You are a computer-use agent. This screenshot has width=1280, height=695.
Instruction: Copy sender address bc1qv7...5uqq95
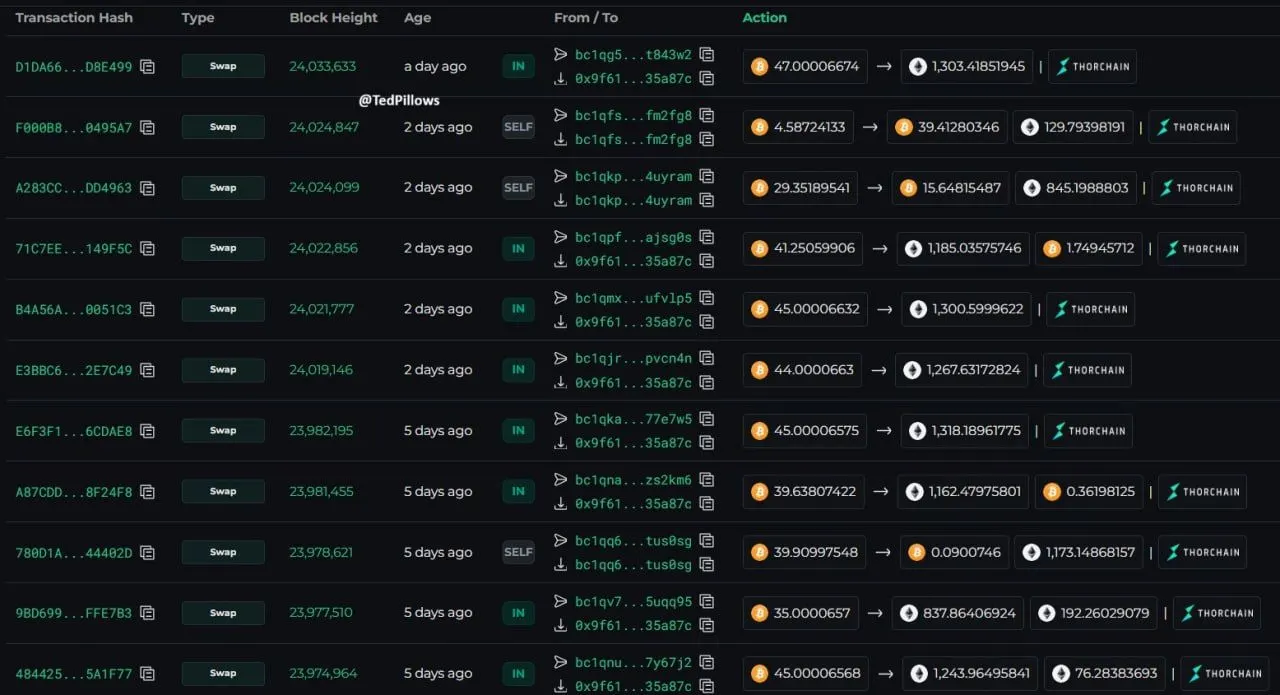tap(707, 601)
